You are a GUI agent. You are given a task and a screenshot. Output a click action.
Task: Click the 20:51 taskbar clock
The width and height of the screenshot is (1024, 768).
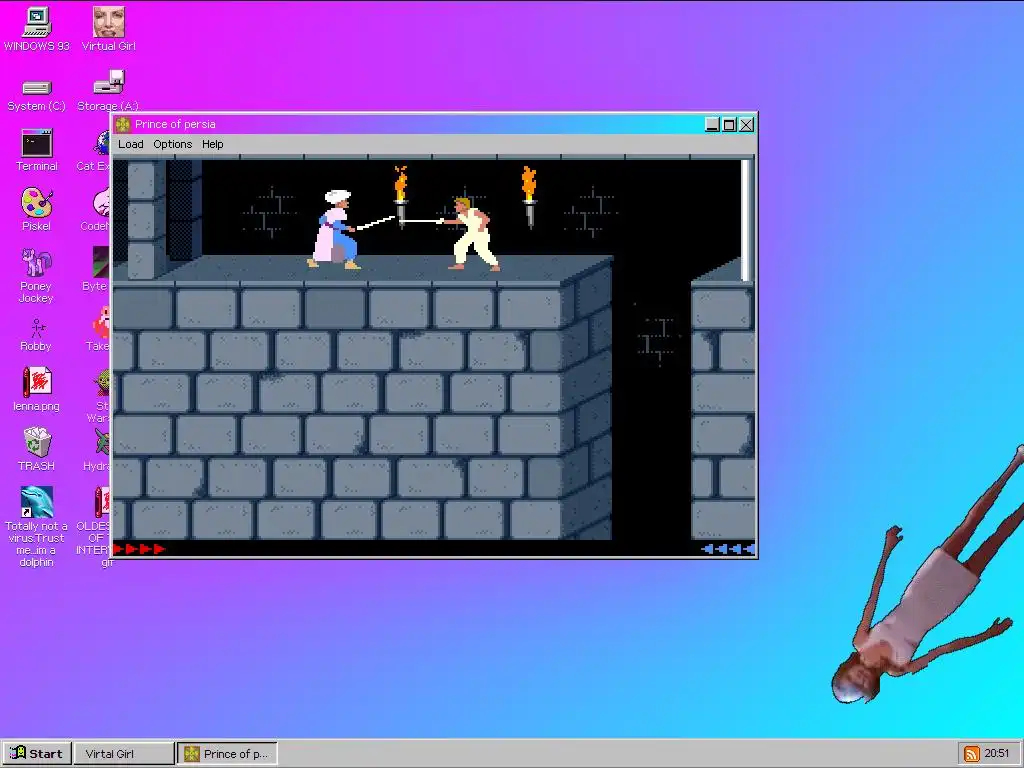click(x=997, y=754)
